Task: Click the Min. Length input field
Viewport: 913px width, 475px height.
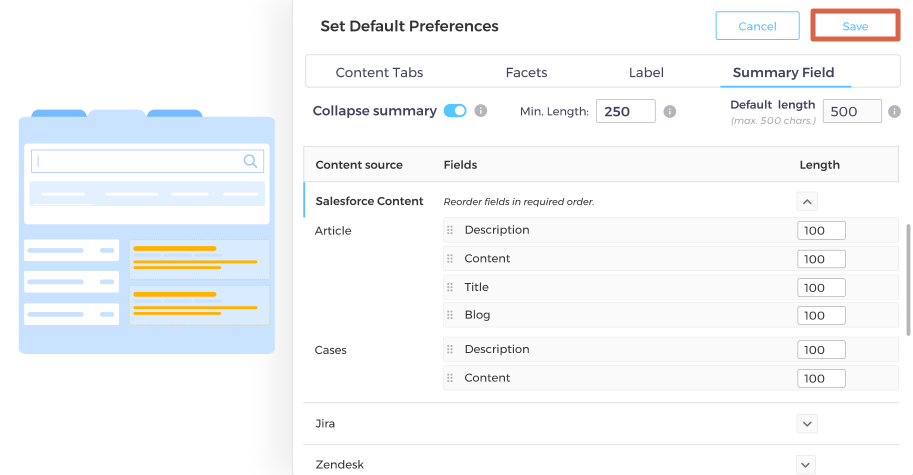Action: 625,111
